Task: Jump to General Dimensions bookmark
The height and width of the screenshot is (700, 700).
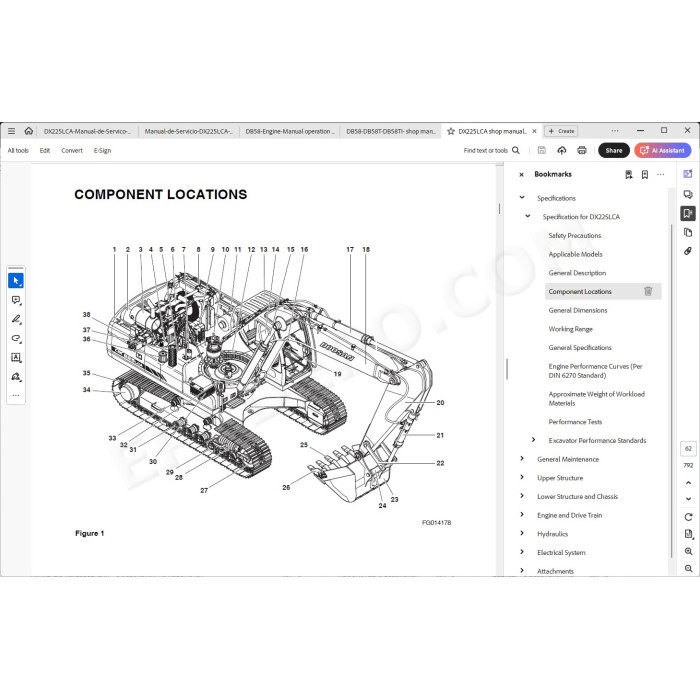Action: [578, 310]
